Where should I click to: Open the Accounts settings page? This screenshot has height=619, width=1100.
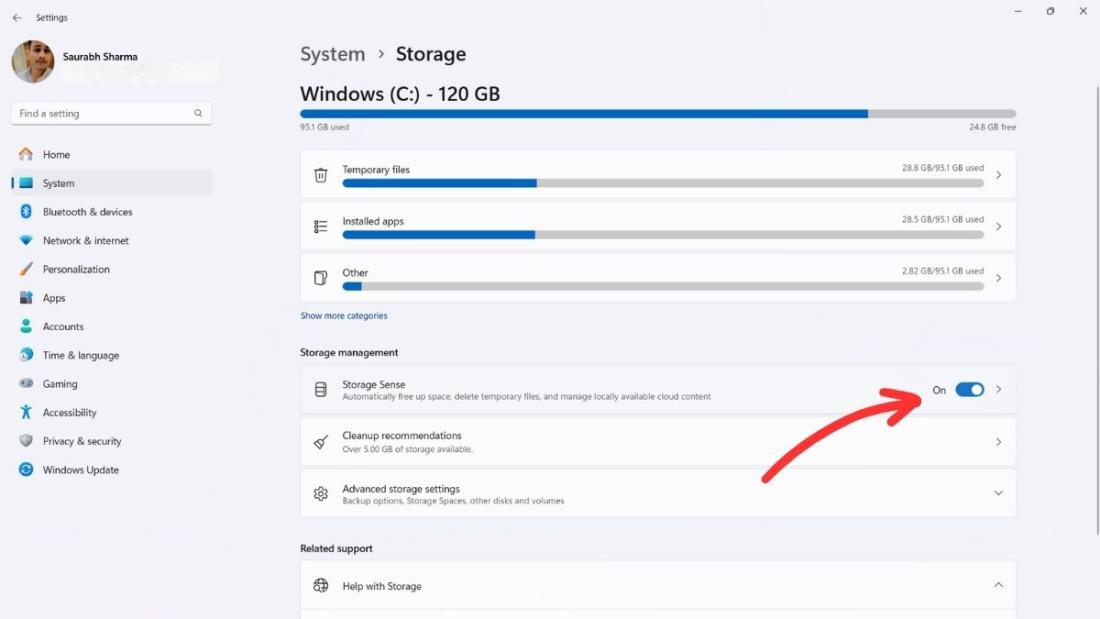tap(63, 327)
